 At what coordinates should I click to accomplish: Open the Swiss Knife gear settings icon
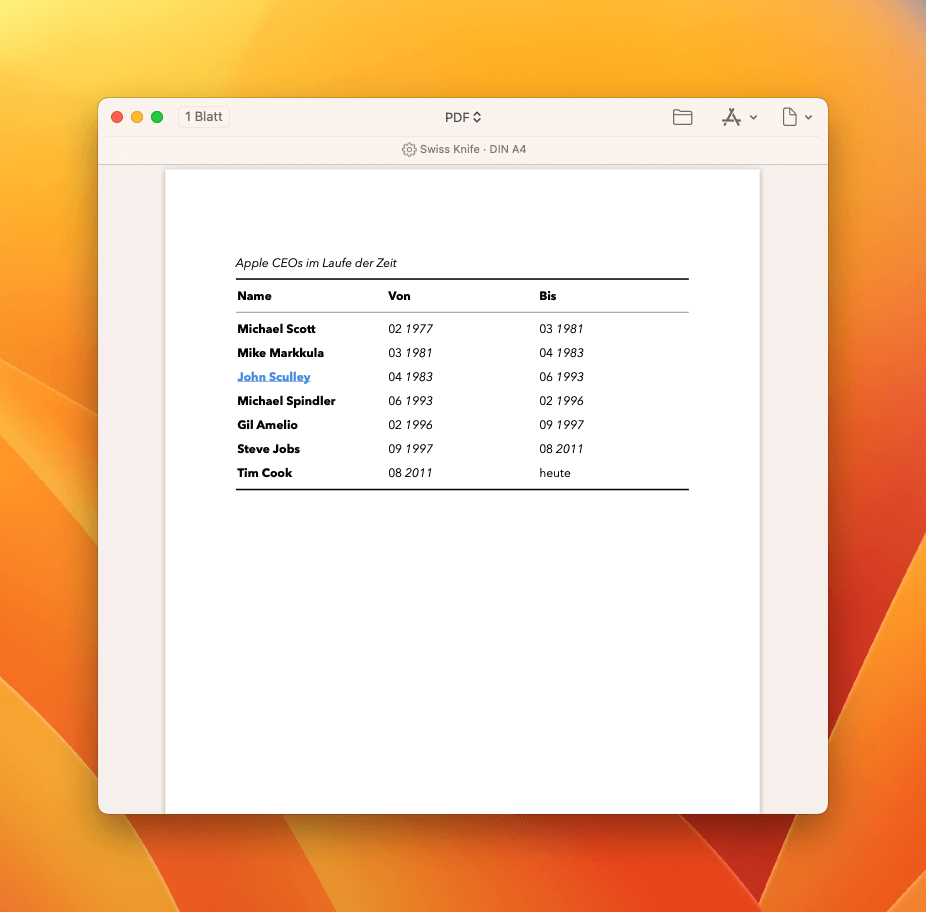409,149
